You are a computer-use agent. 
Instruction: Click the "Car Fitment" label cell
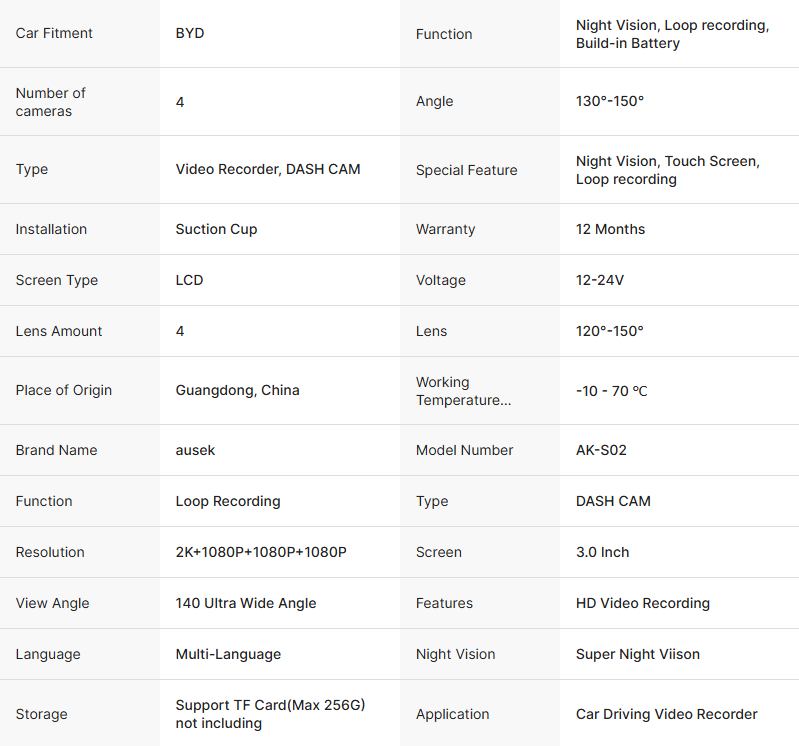(54, 33)
